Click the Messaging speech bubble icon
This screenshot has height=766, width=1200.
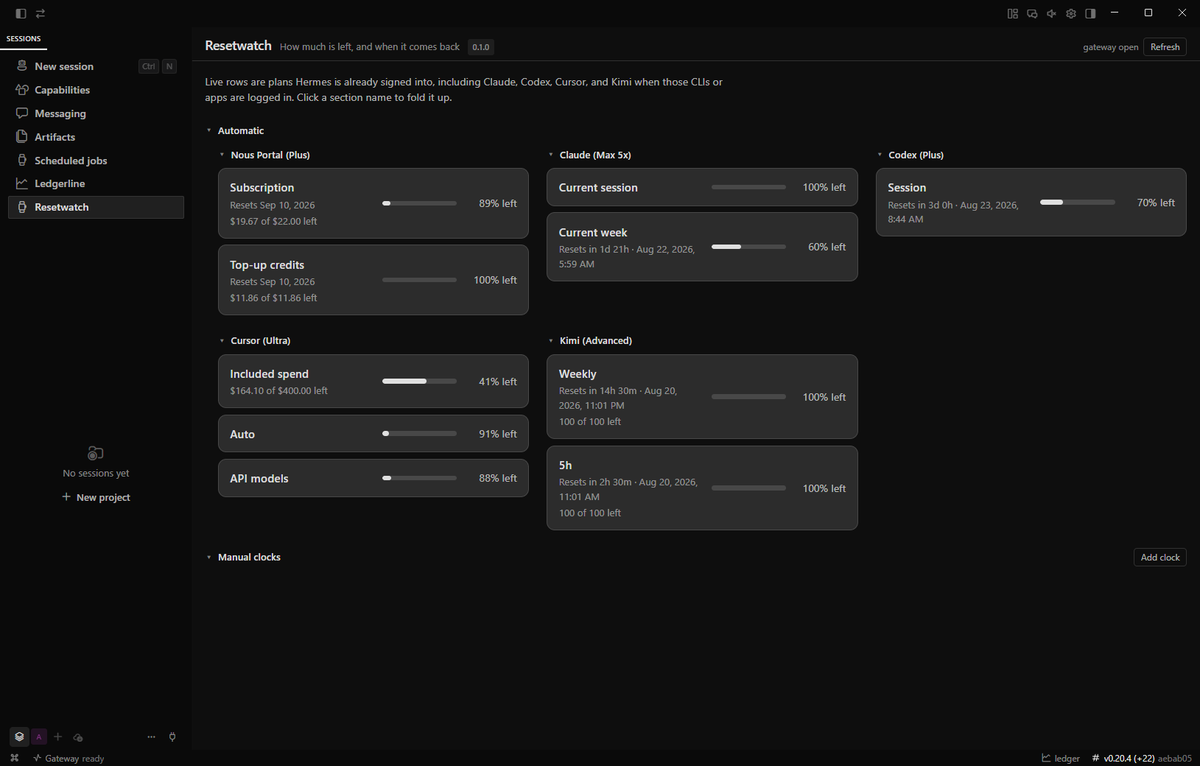22,113
